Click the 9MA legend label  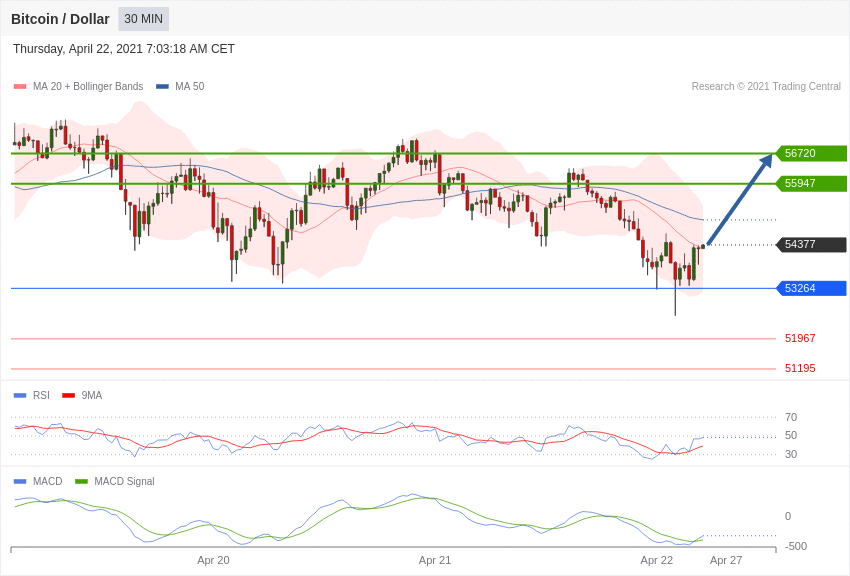pos(92,396)
